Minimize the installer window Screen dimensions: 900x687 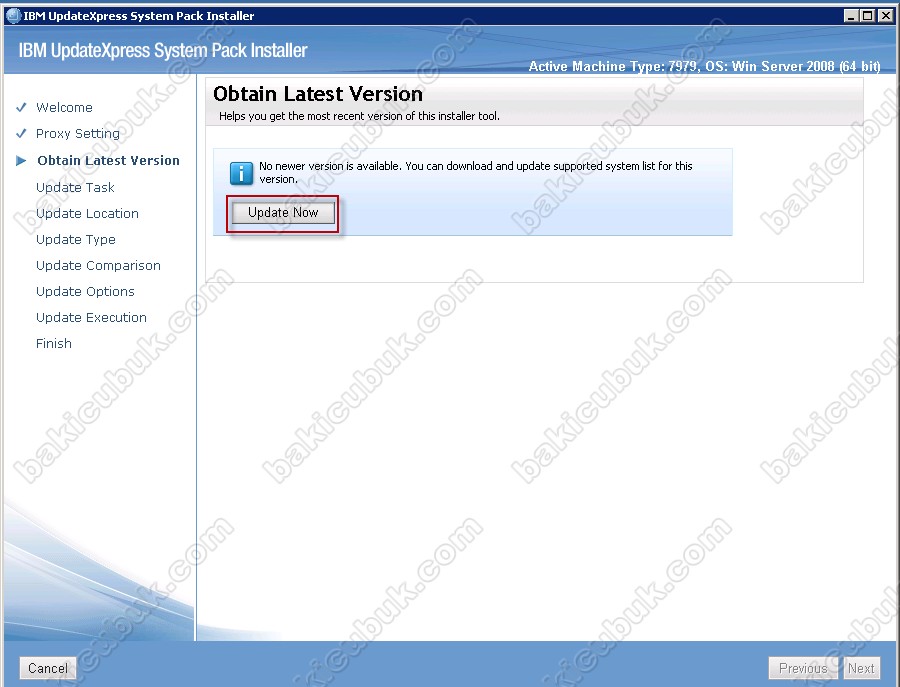852,16
